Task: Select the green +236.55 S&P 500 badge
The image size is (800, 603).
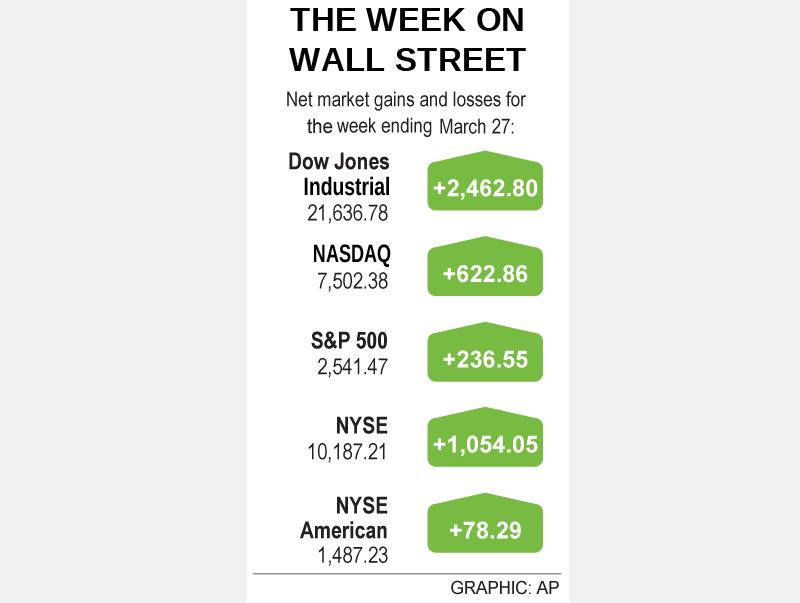Action: (485, 359)
